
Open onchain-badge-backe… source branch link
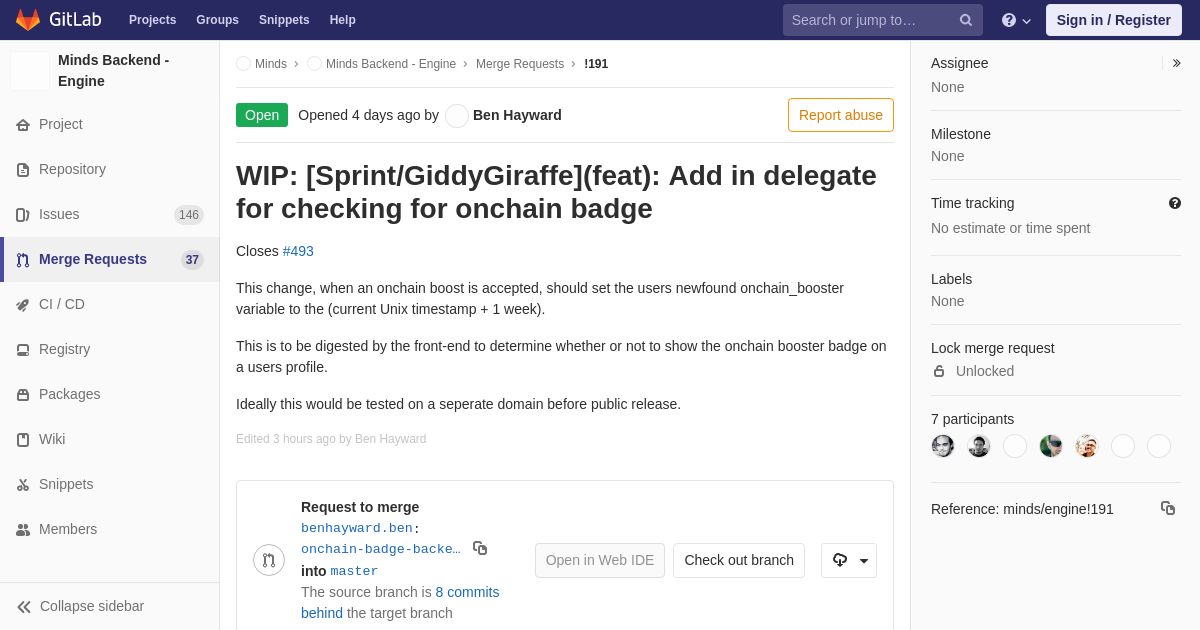coord(381,549)
